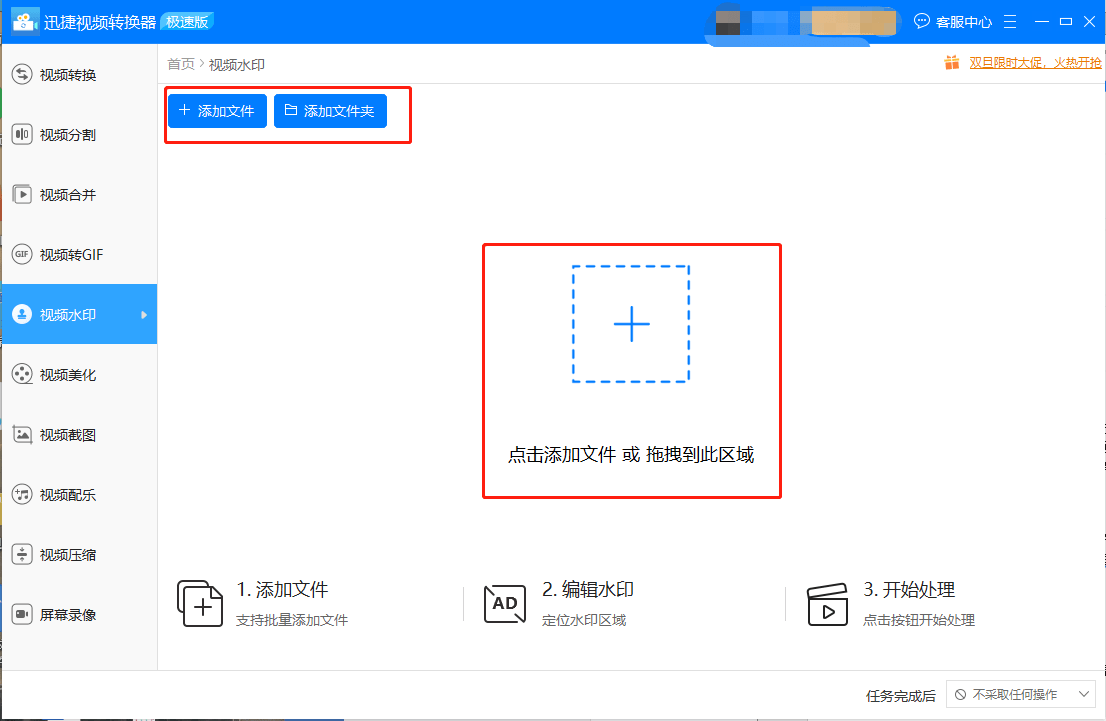1106x721 pixels.
Task: Click the gift promotion icon
Action: point(951,63)
